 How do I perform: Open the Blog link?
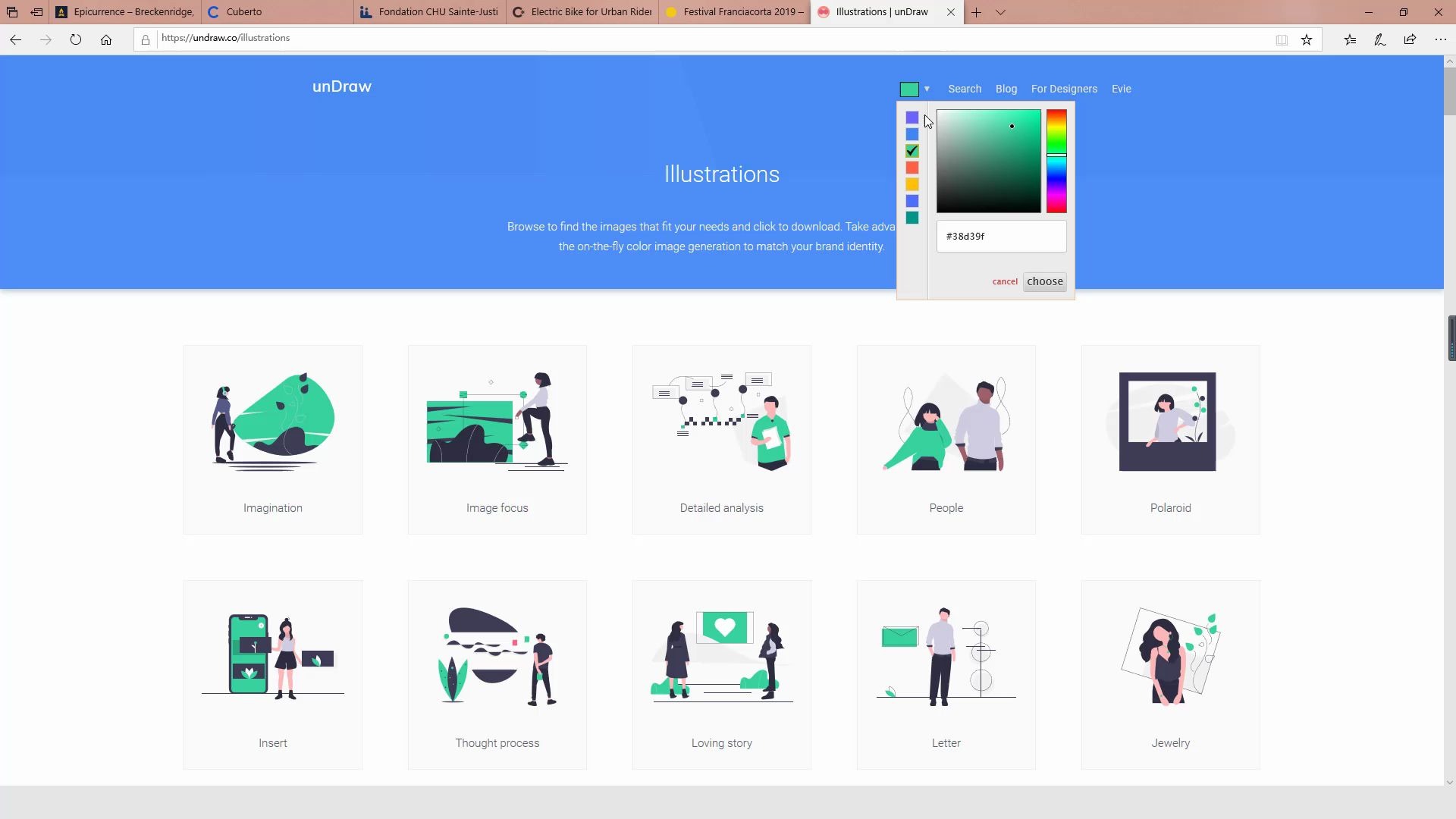[1006, 89]
